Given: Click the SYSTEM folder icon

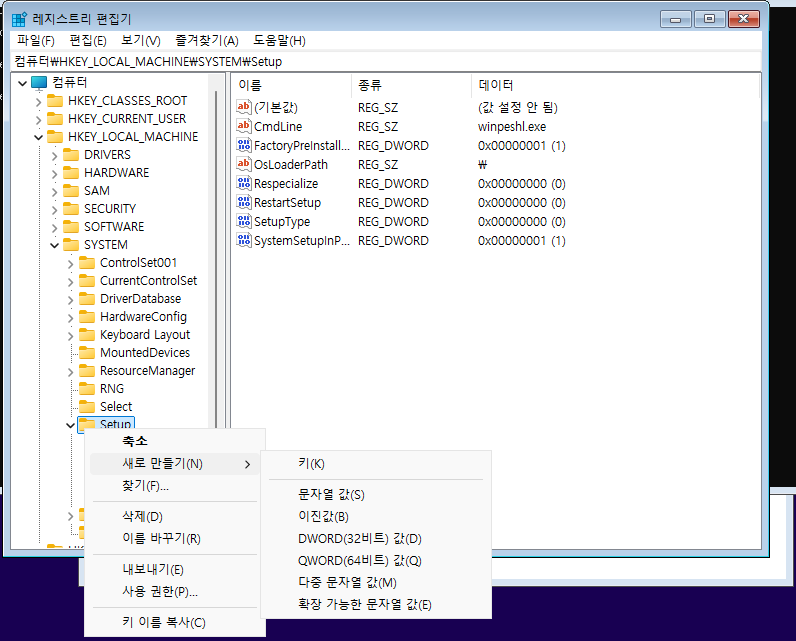Looking at the screenshot, I should (71, 245).
